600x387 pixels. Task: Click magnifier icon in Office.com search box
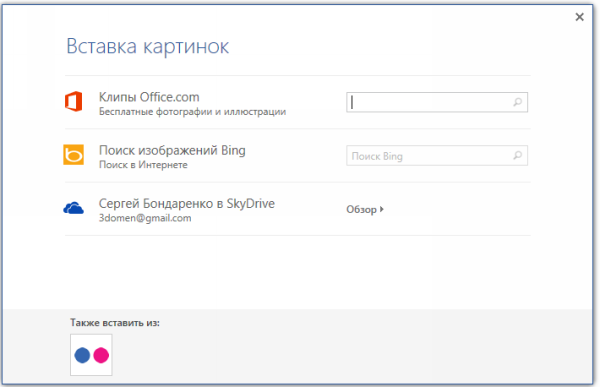pyautogui.click(x=517, y=102)
